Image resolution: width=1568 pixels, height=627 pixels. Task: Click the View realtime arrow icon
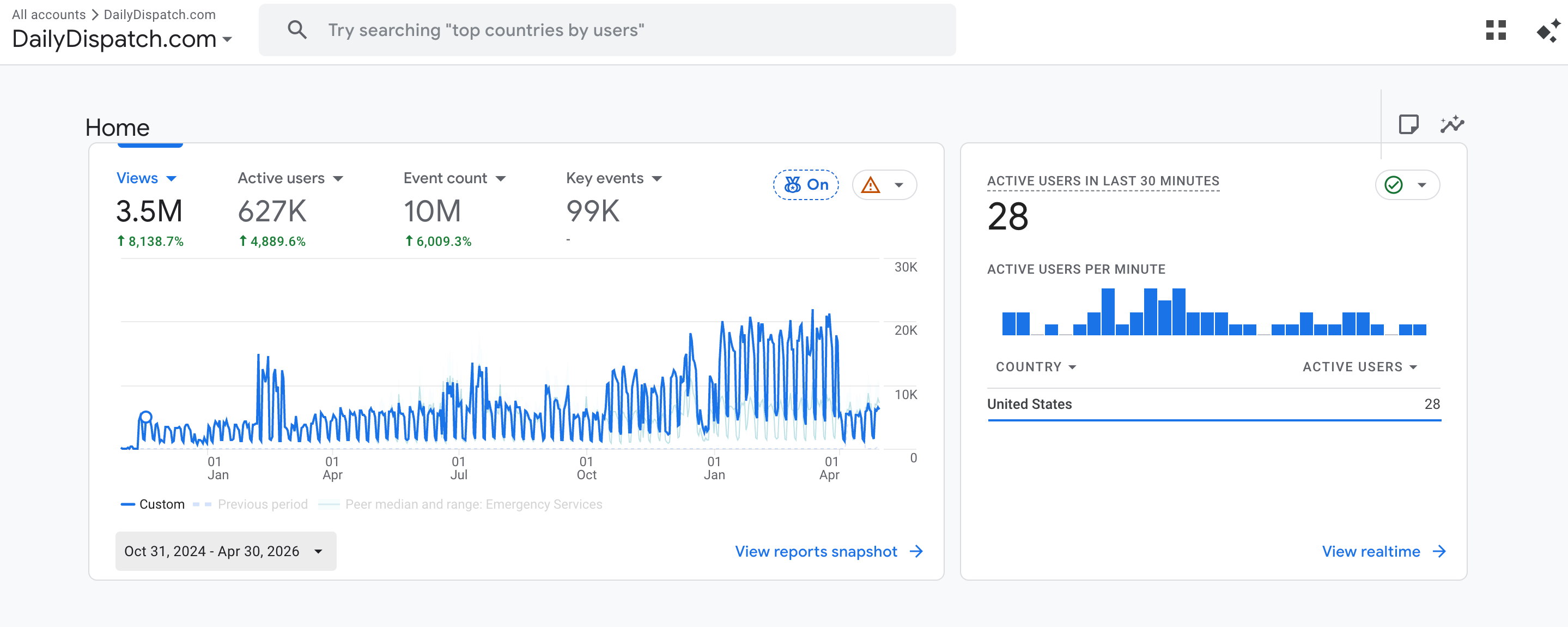point(1439,551)
